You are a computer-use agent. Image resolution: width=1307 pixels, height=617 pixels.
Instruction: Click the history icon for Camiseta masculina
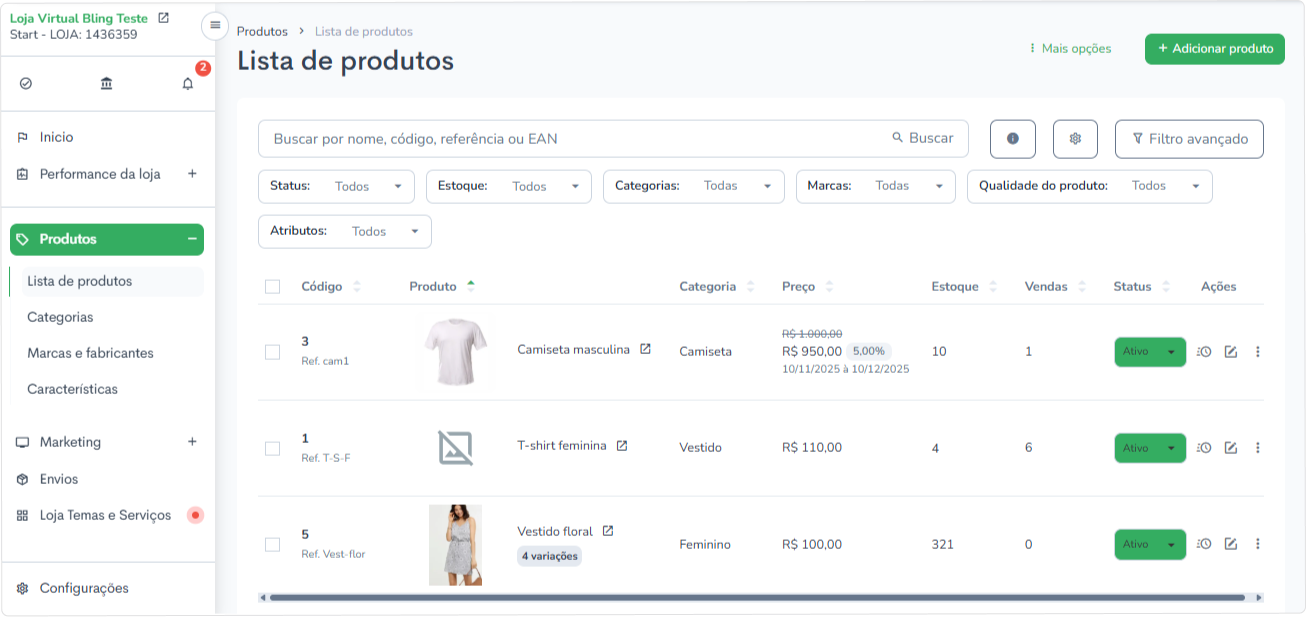[x=1204, y=352]
